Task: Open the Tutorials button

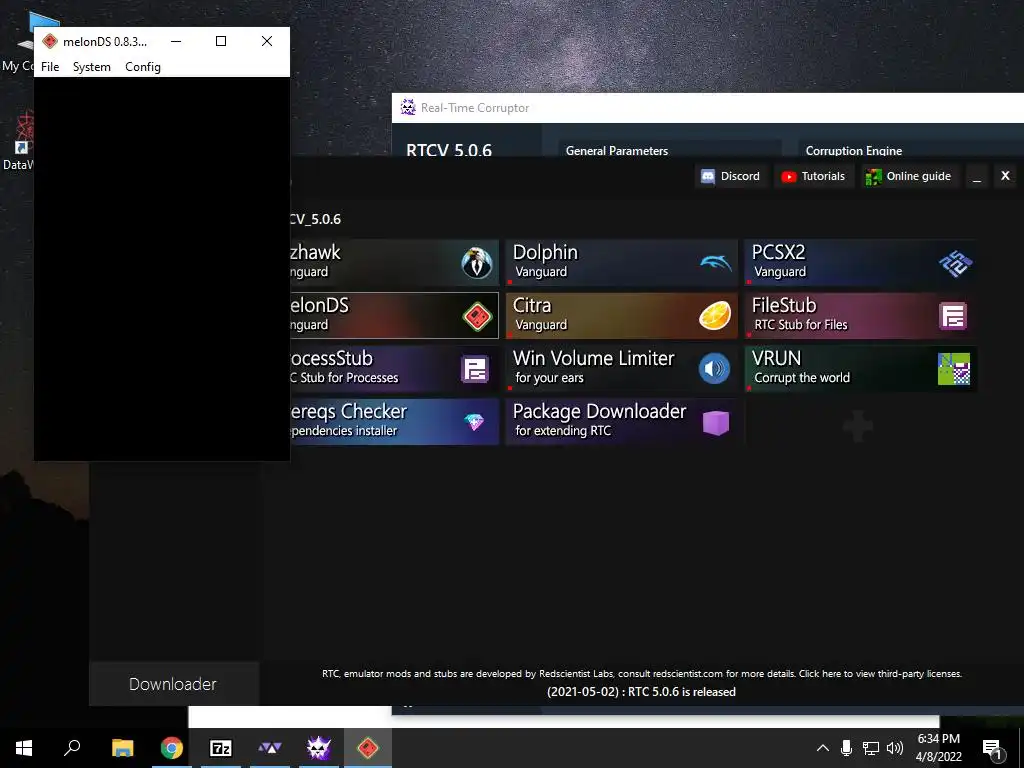Action: coord(814,176)
